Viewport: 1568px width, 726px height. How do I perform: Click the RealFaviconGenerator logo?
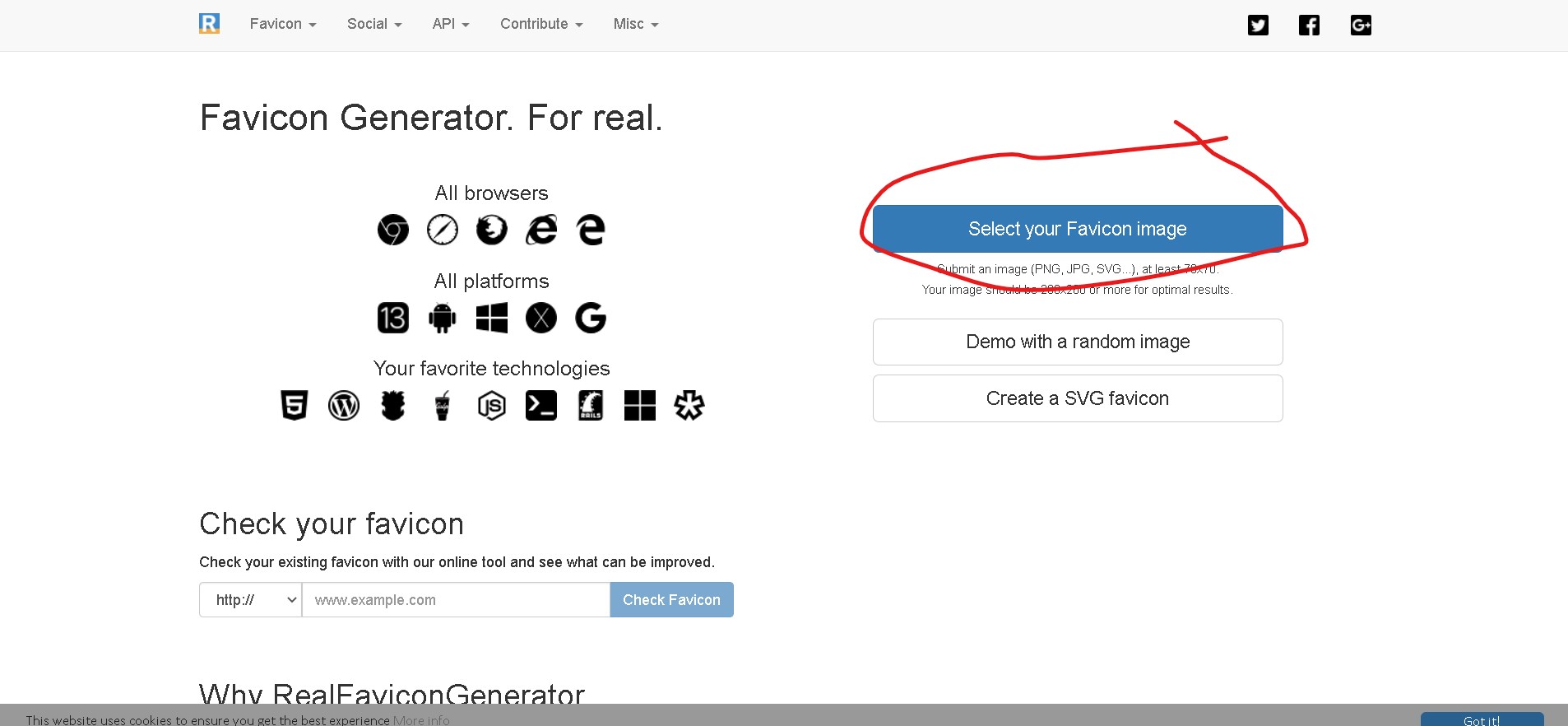[x=210, y=24]
